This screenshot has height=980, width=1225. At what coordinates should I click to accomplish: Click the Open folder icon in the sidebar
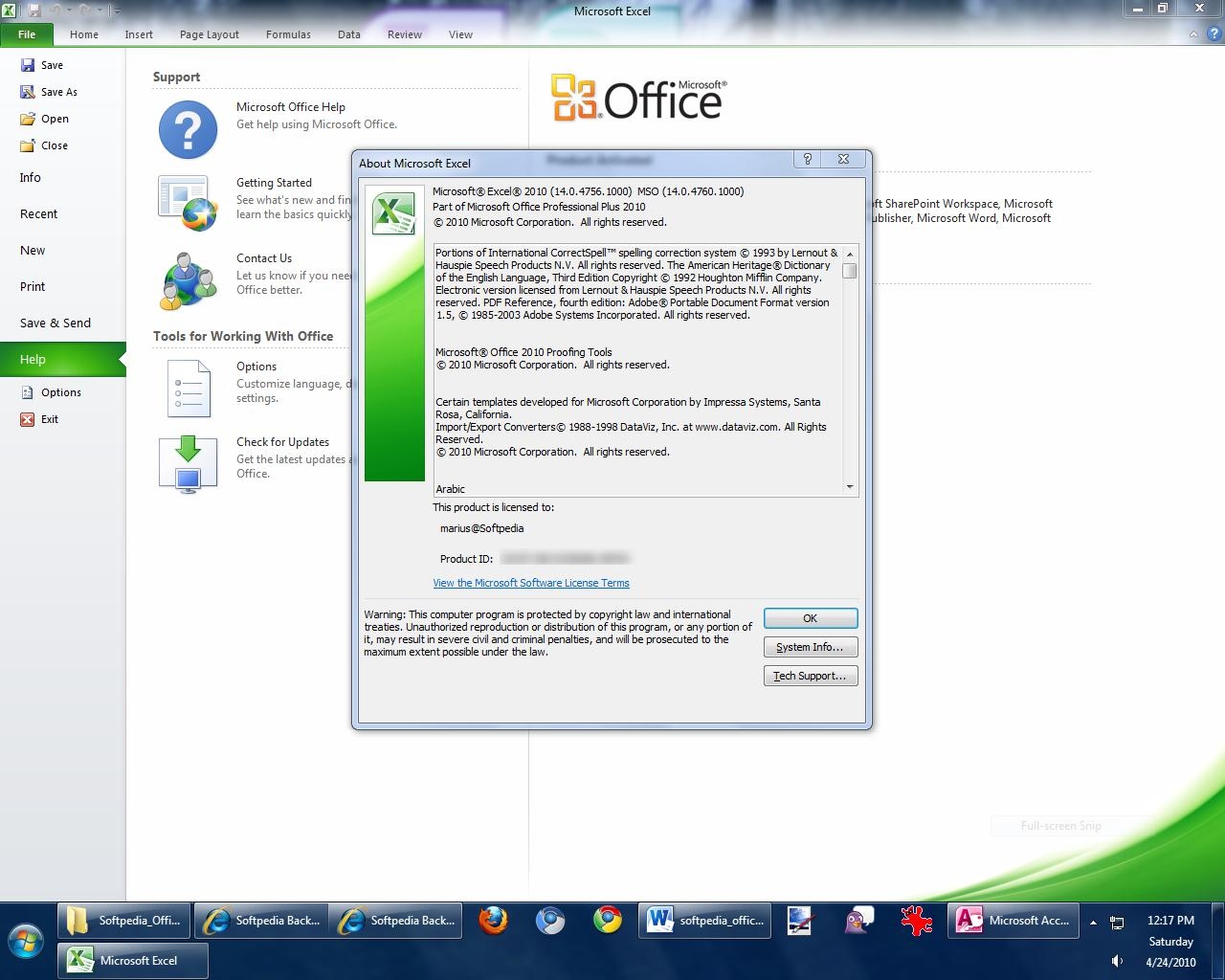27,119
